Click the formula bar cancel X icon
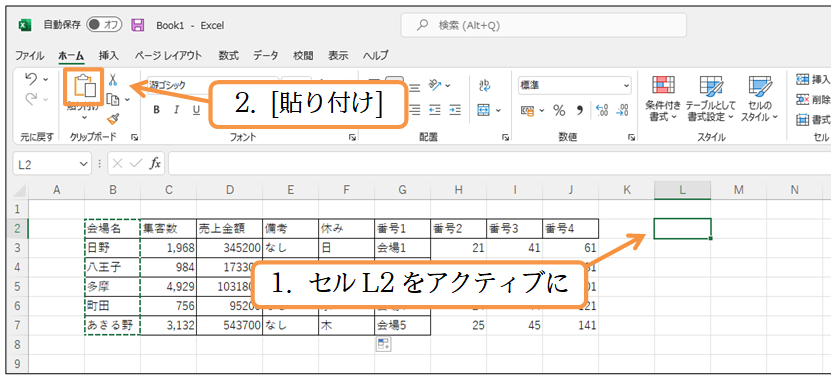The height and width of the screenshot is (378, 831). (118, 164)
